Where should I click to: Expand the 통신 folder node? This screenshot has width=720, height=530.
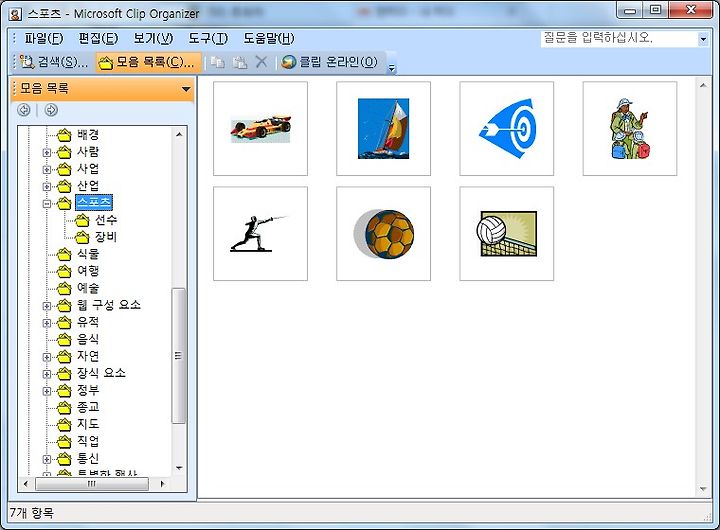point(46,459)
